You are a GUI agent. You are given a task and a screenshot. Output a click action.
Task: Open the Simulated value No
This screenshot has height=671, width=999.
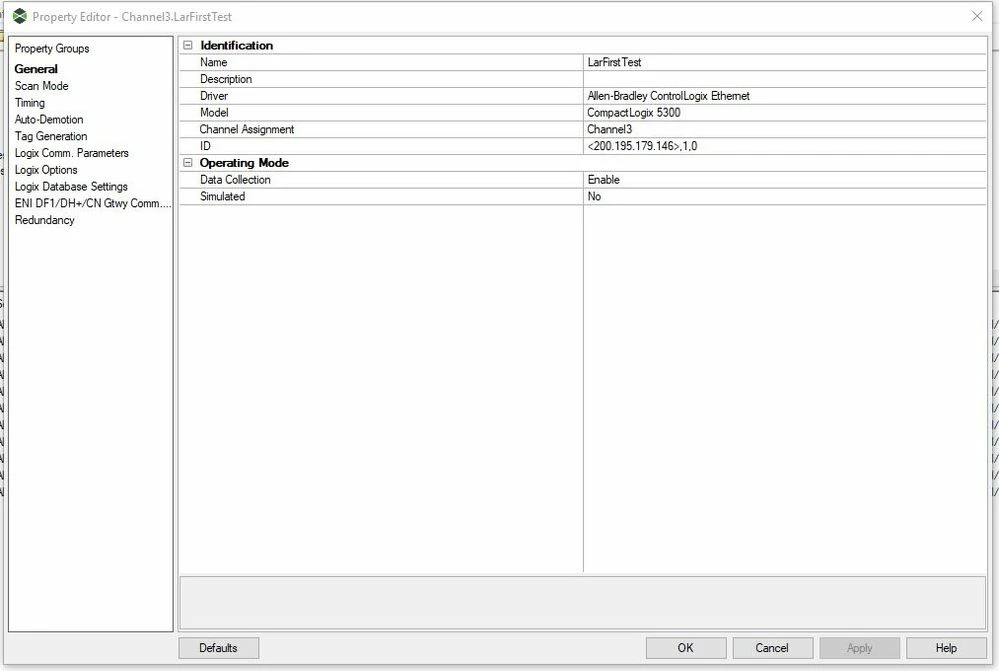tap(784, 196)
